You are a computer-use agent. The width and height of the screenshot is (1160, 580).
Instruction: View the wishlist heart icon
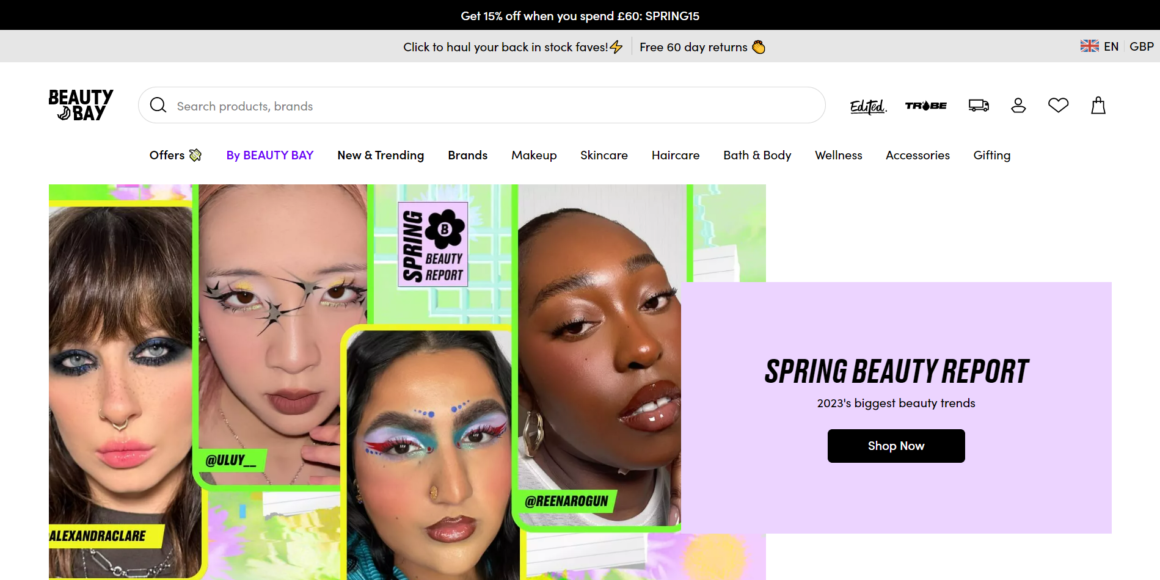(x=1058, y=105)
